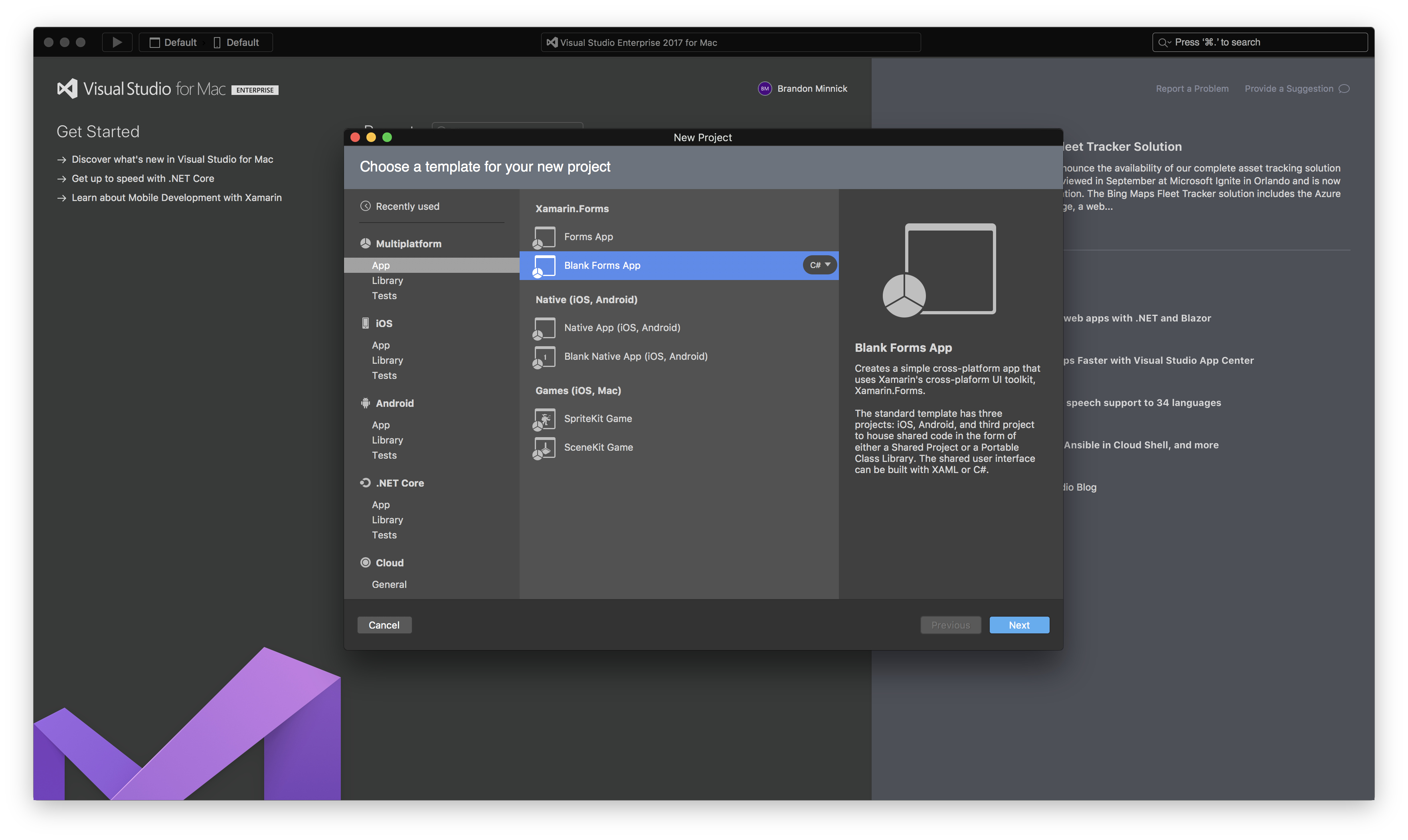Click the Cancel button
Viewport: 1408px width, 840px height.
(x=385, y=625)
